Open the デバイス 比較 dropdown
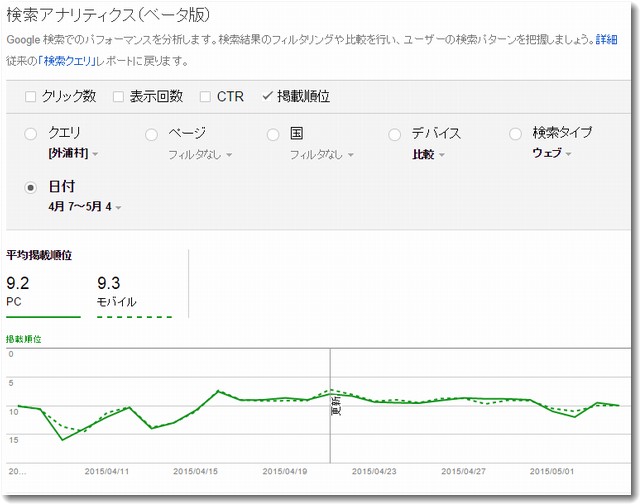The height and width of the screenshot is (504, 640). [428, 155]
